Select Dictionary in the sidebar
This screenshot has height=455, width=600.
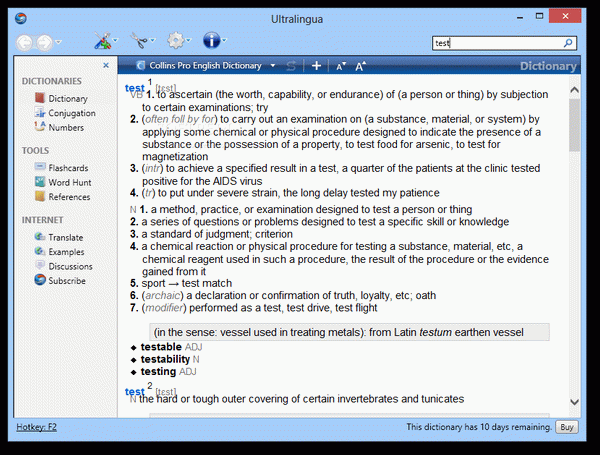click(68, 99)
